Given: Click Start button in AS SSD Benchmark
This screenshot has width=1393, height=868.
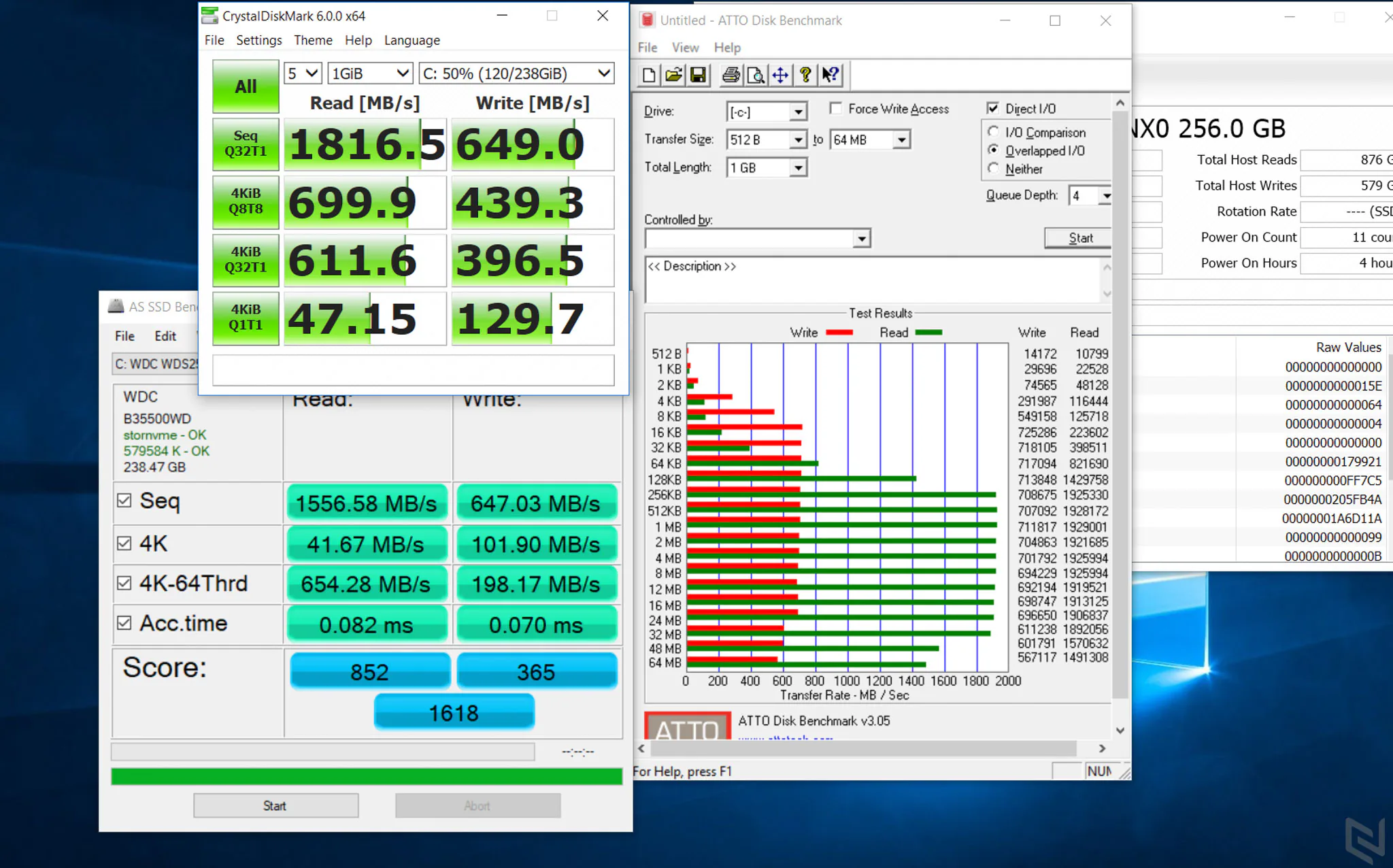Looking at the screenshot, I should click(x=275, y=805).
